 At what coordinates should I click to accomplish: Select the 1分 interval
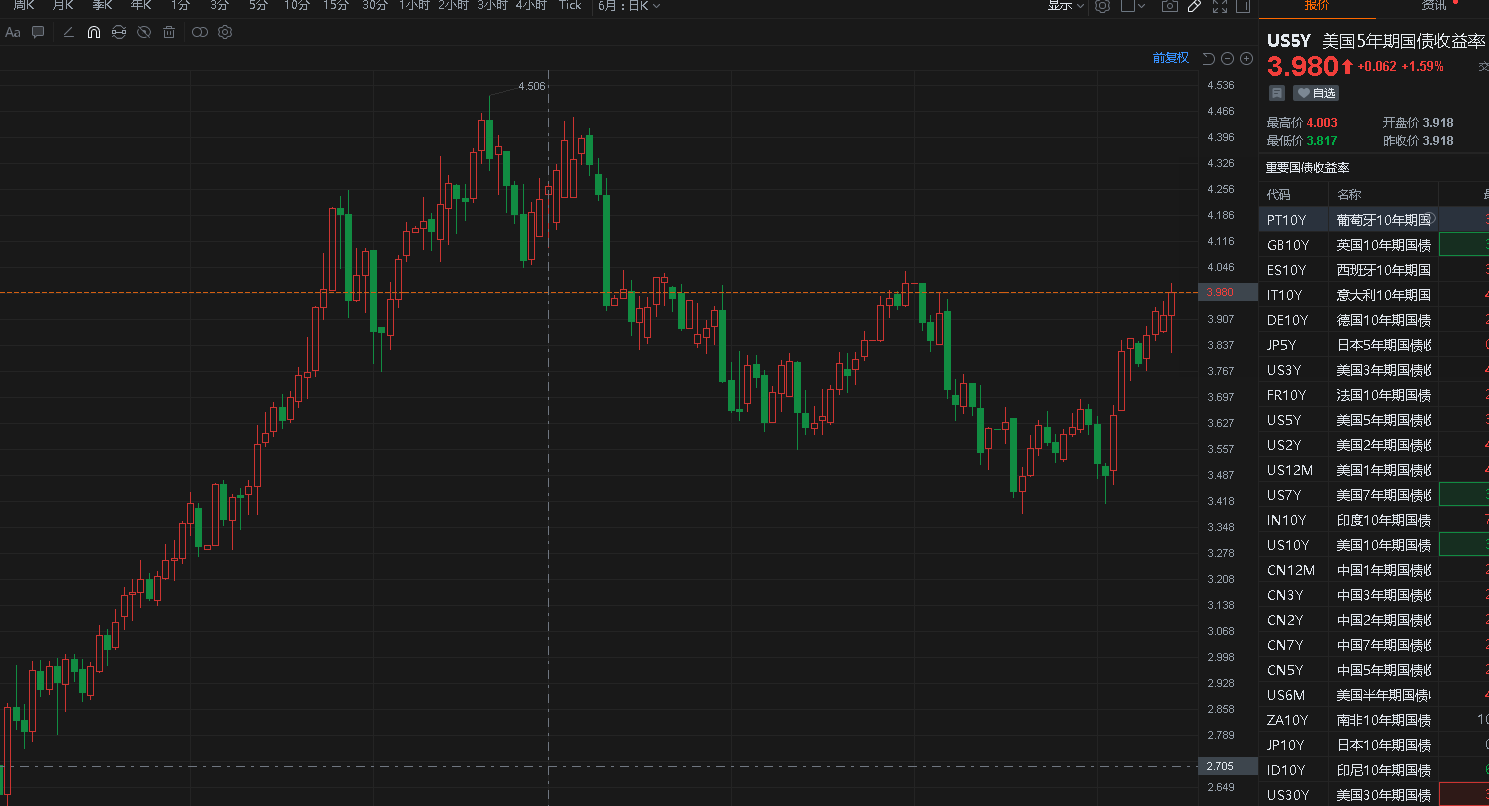pyautogui.click(x=180, y=6)
